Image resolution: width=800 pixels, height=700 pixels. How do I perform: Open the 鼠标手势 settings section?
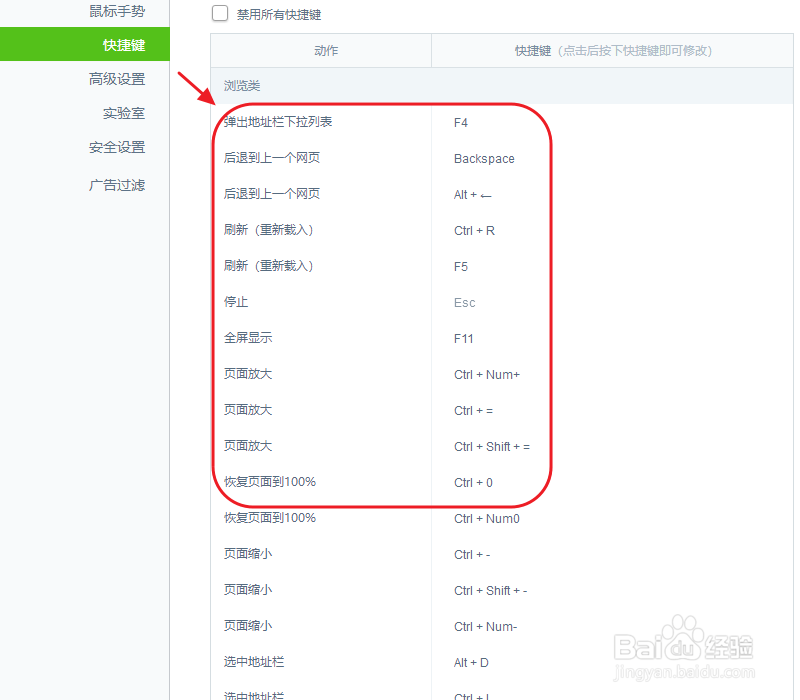[x=117, y=11]
